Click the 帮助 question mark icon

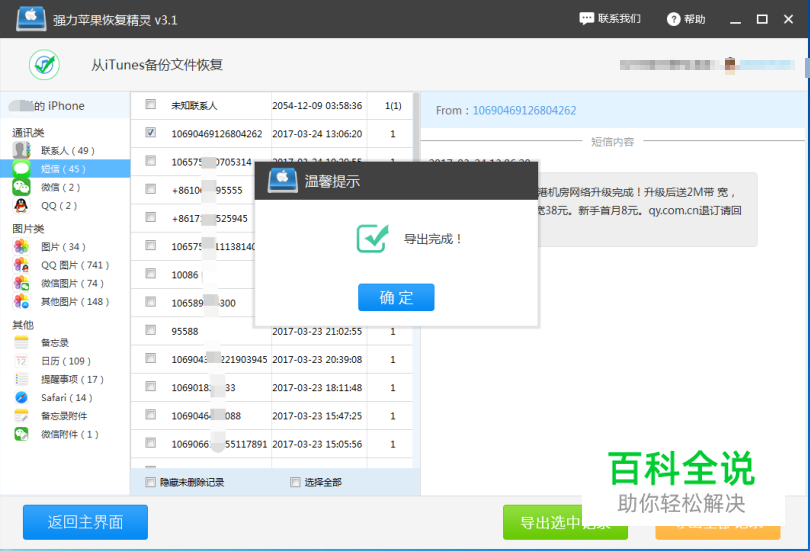[x=673, y=19]
